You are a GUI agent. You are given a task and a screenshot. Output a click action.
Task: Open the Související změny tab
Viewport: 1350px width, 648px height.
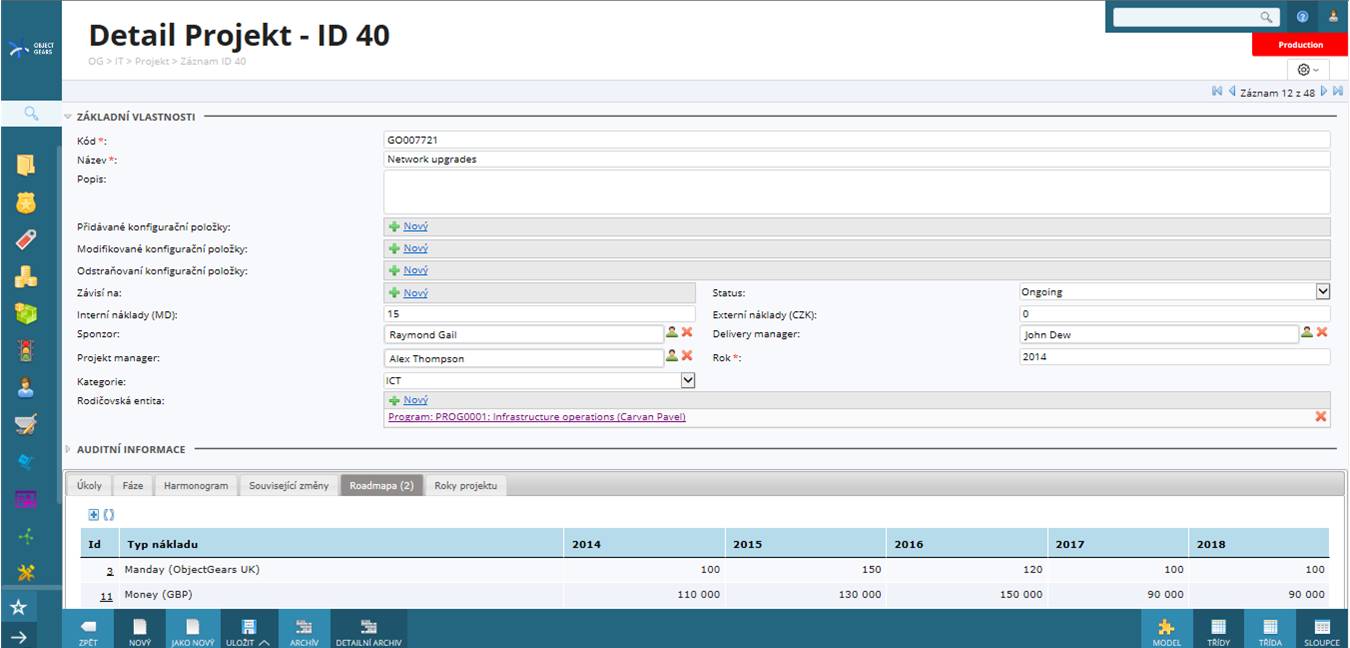(x=289, y=486)
